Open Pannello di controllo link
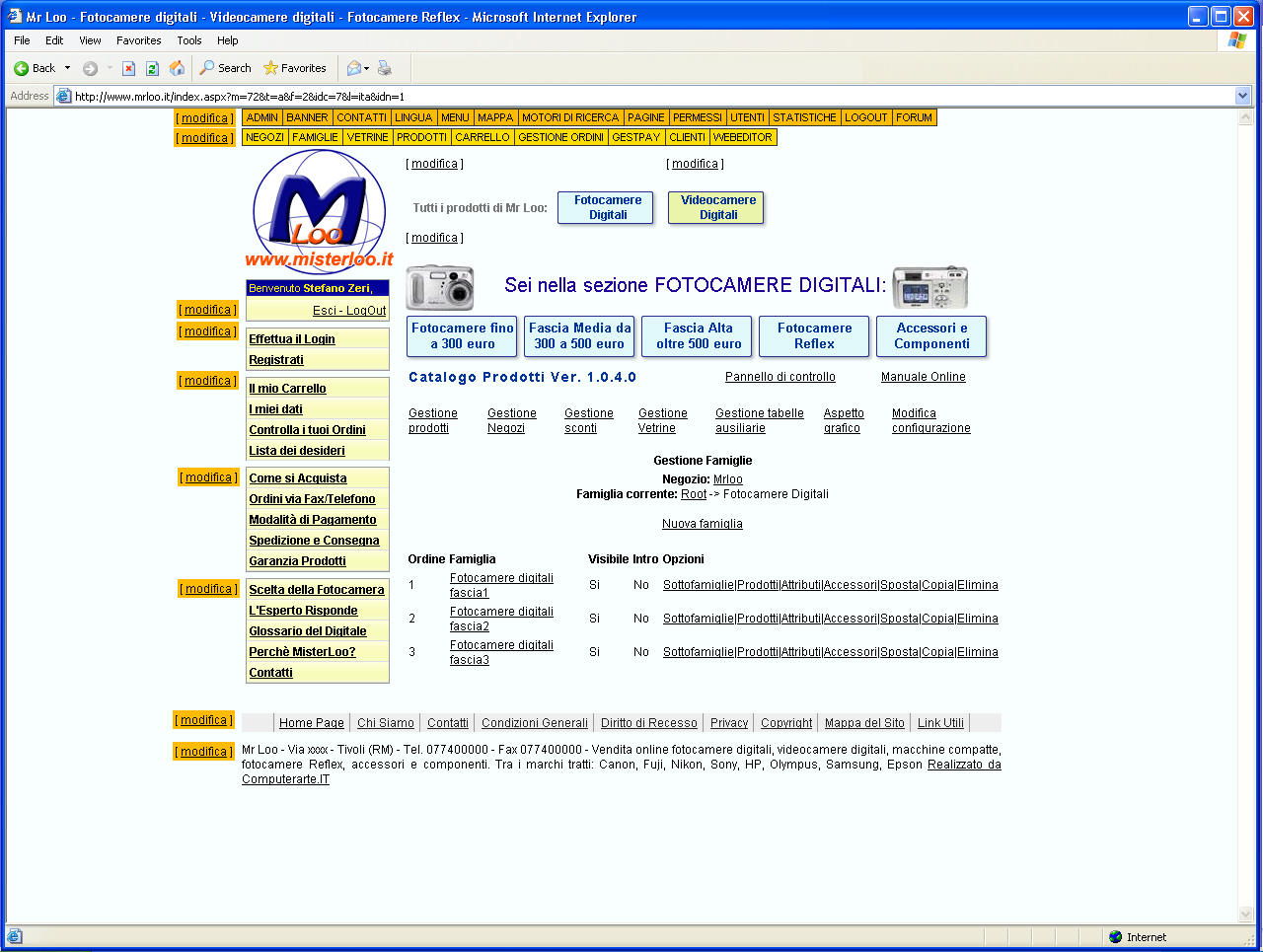The width and height of the screenshot is (1263, 952). [x=780, y=377]
